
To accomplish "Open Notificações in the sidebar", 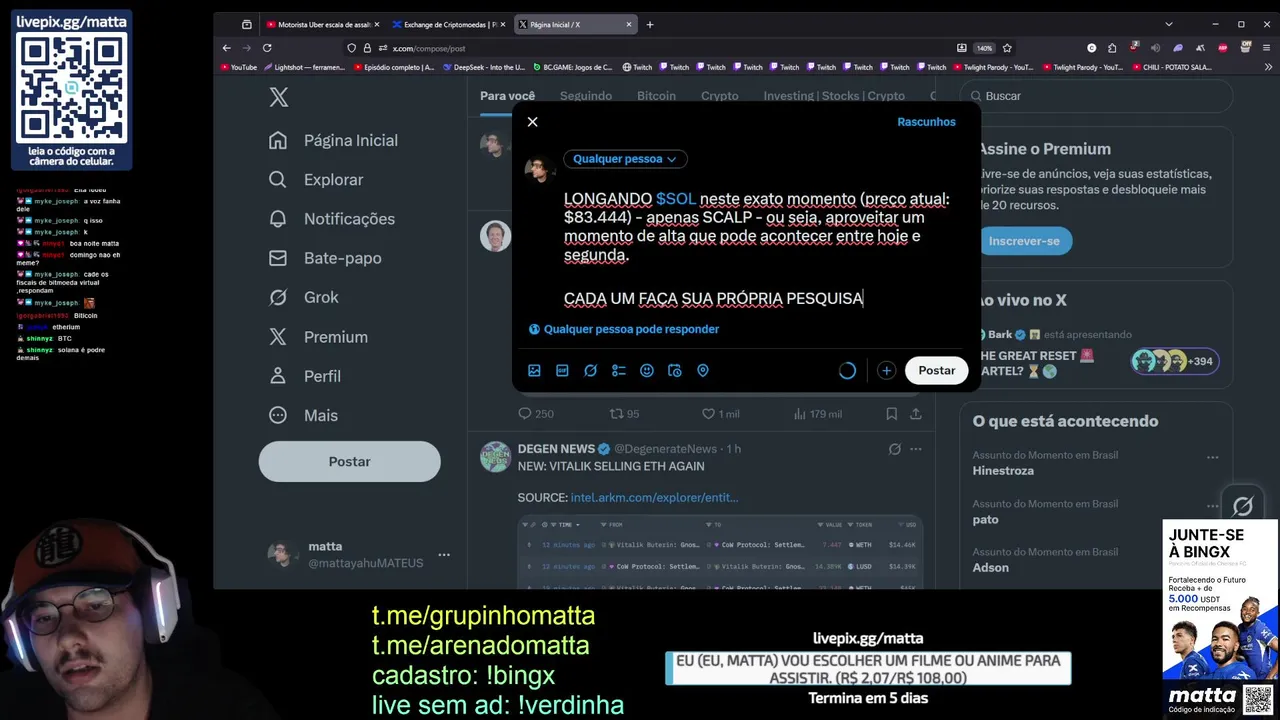I will click(333, 219).
